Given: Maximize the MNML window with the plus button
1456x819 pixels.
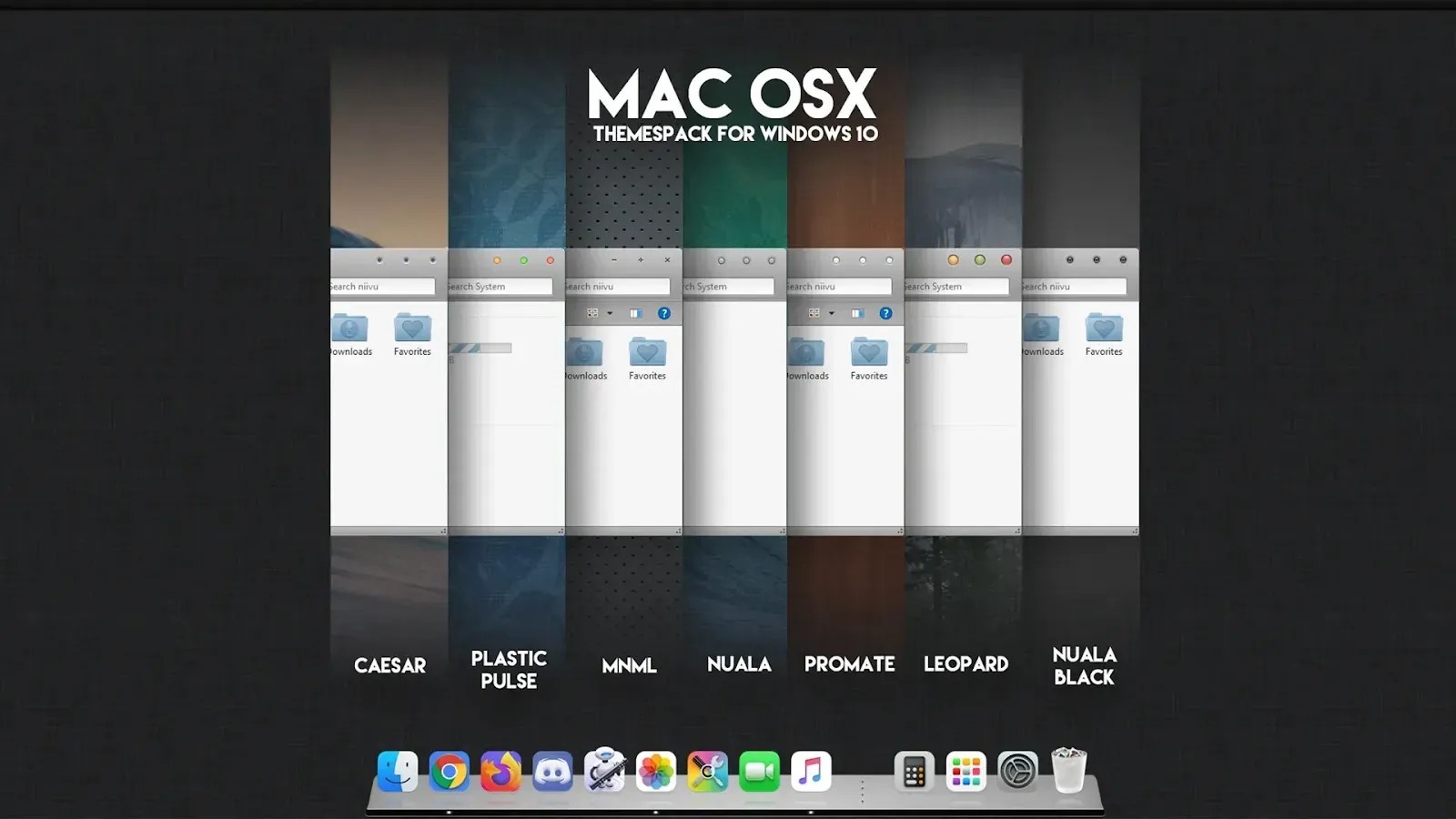Looking at the screenshot, I should (641, 260).
